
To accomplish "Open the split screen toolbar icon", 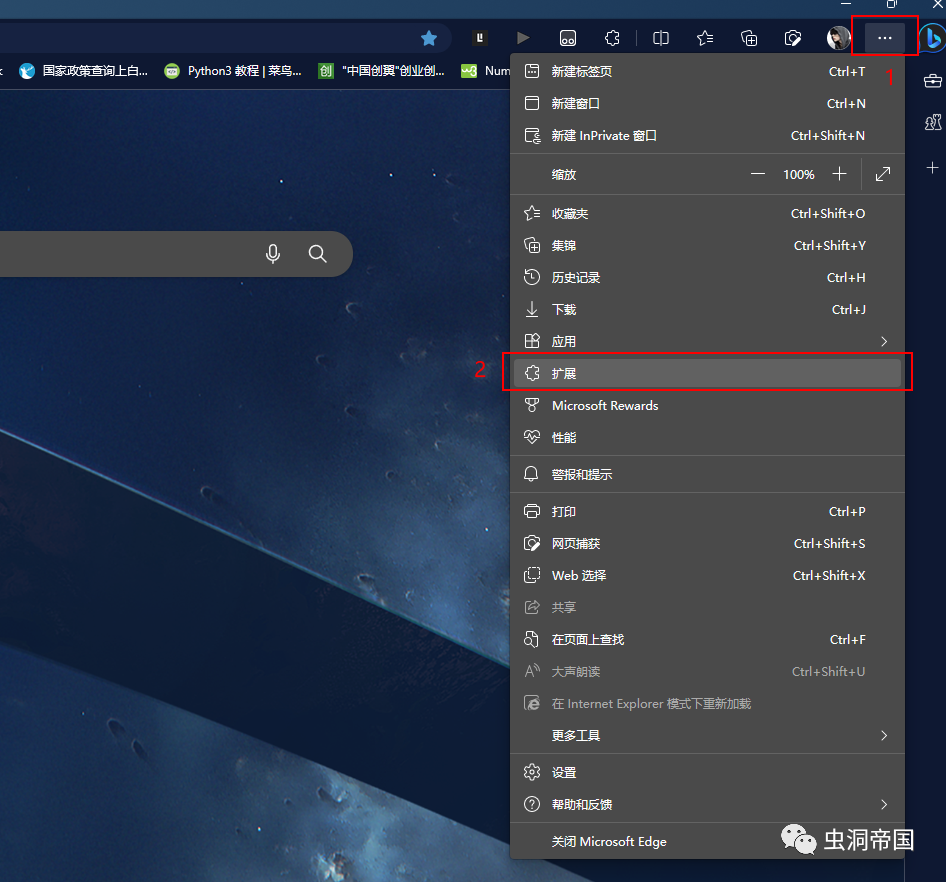I will [x=661, y=39].
